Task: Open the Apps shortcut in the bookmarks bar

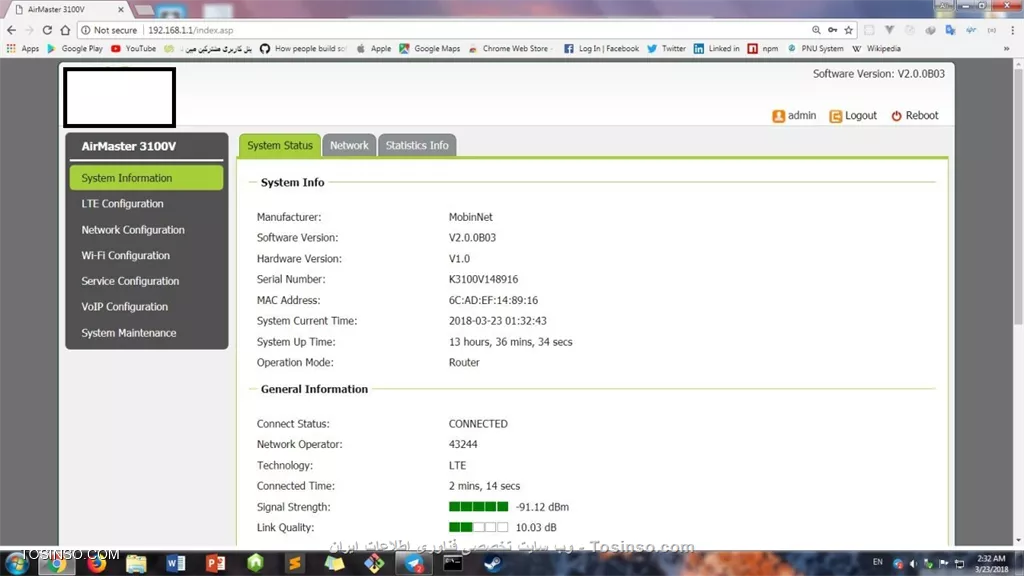Action: [23, 48]
